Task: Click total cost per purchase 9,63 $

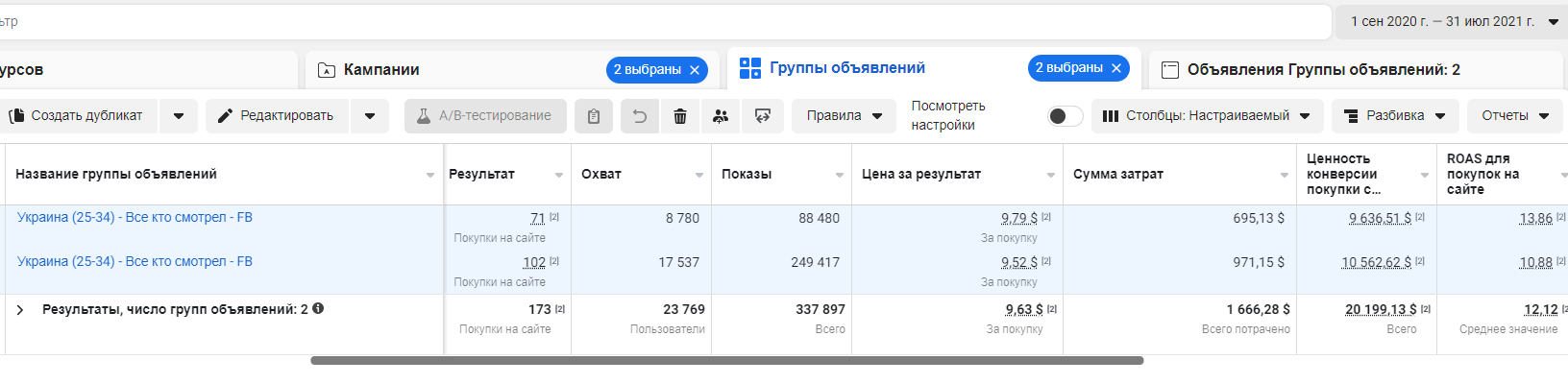Action: pos(1024,310)
